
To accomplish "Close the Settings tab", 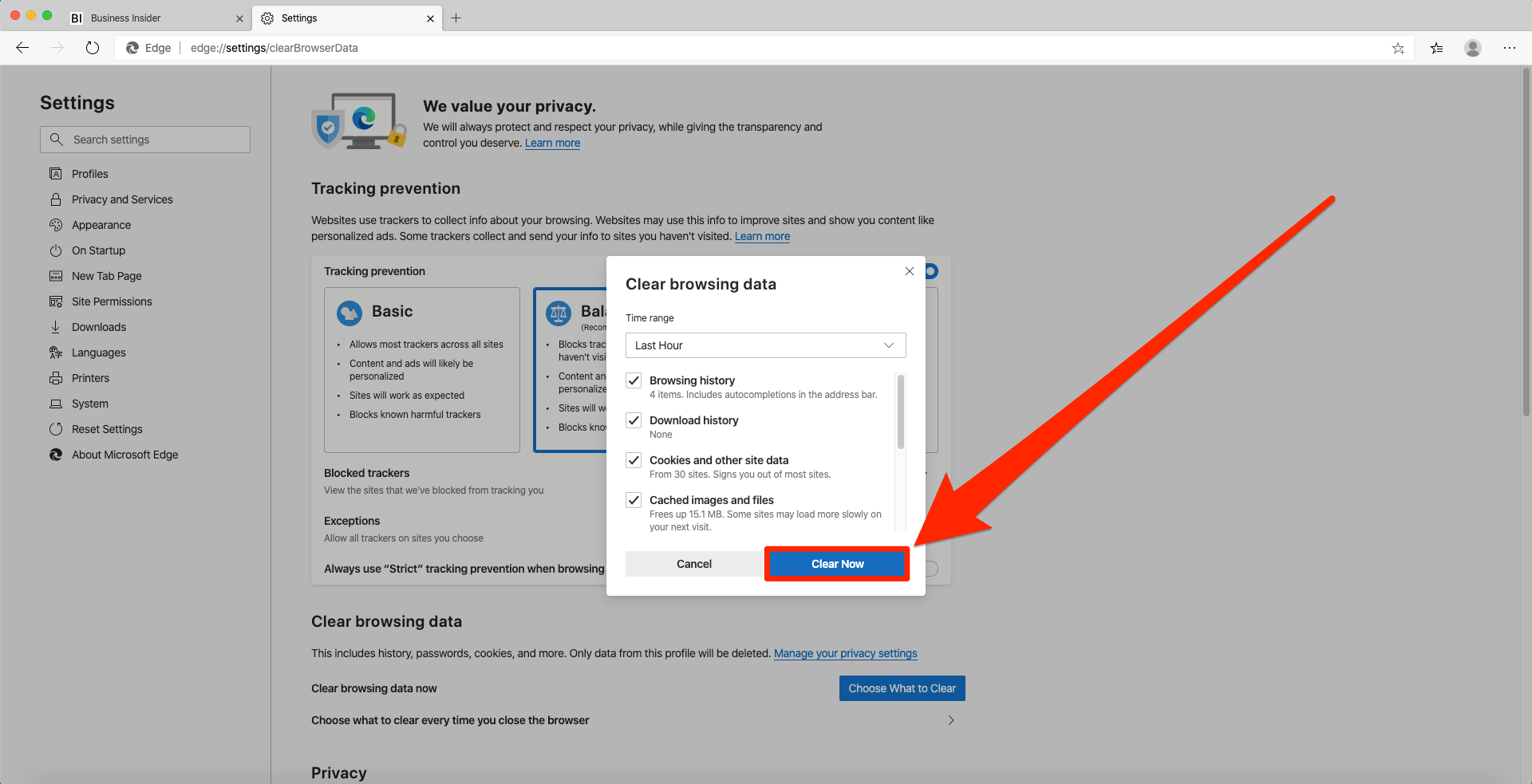I will pos(430,18).
